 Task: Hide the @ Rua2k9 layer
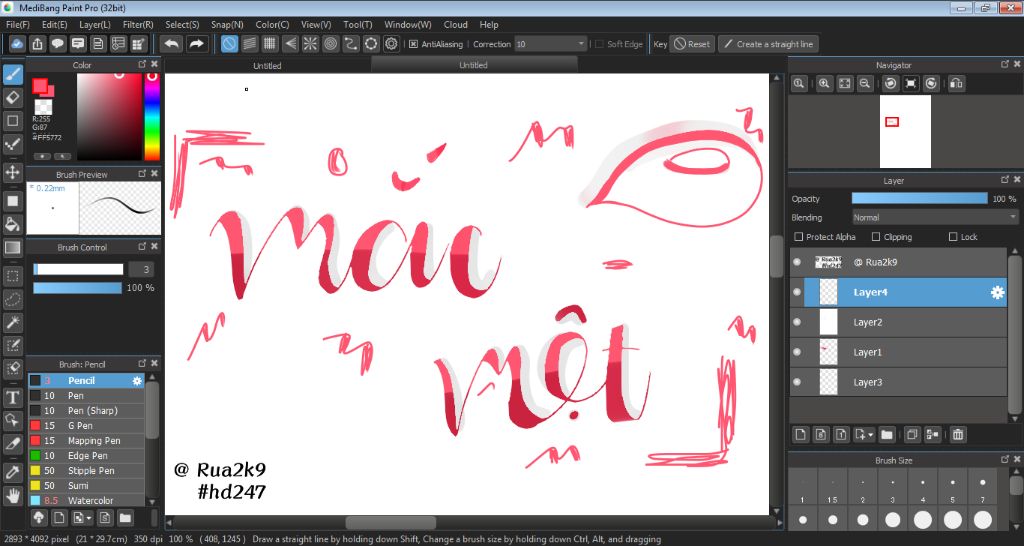pos(797,262)
